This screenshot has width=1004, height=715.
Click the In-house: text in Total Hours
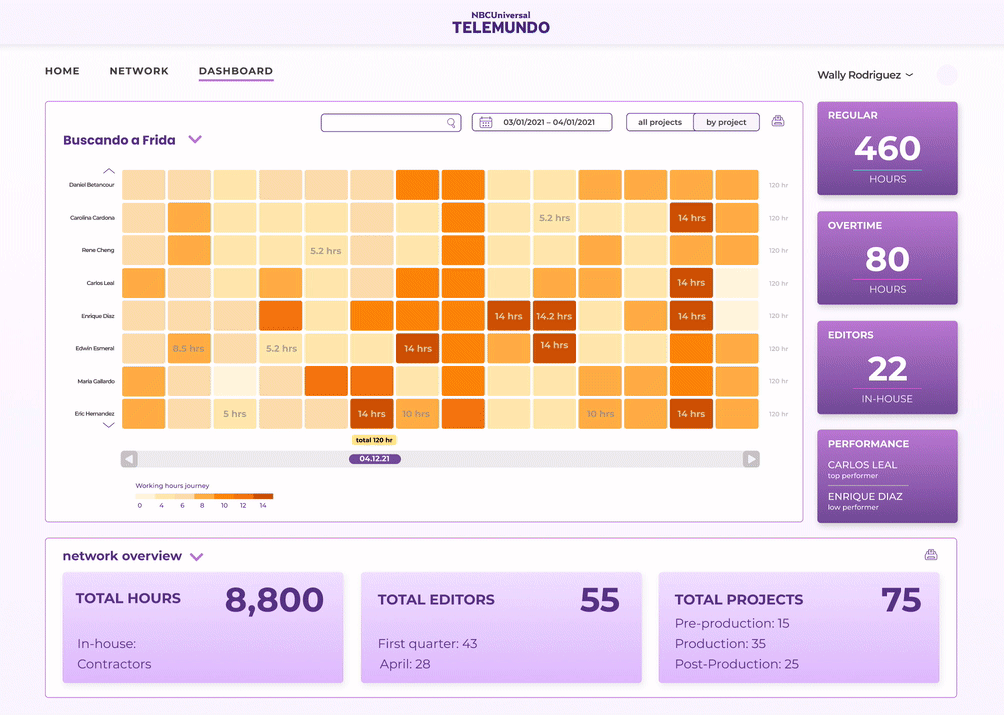pos(106,643)
